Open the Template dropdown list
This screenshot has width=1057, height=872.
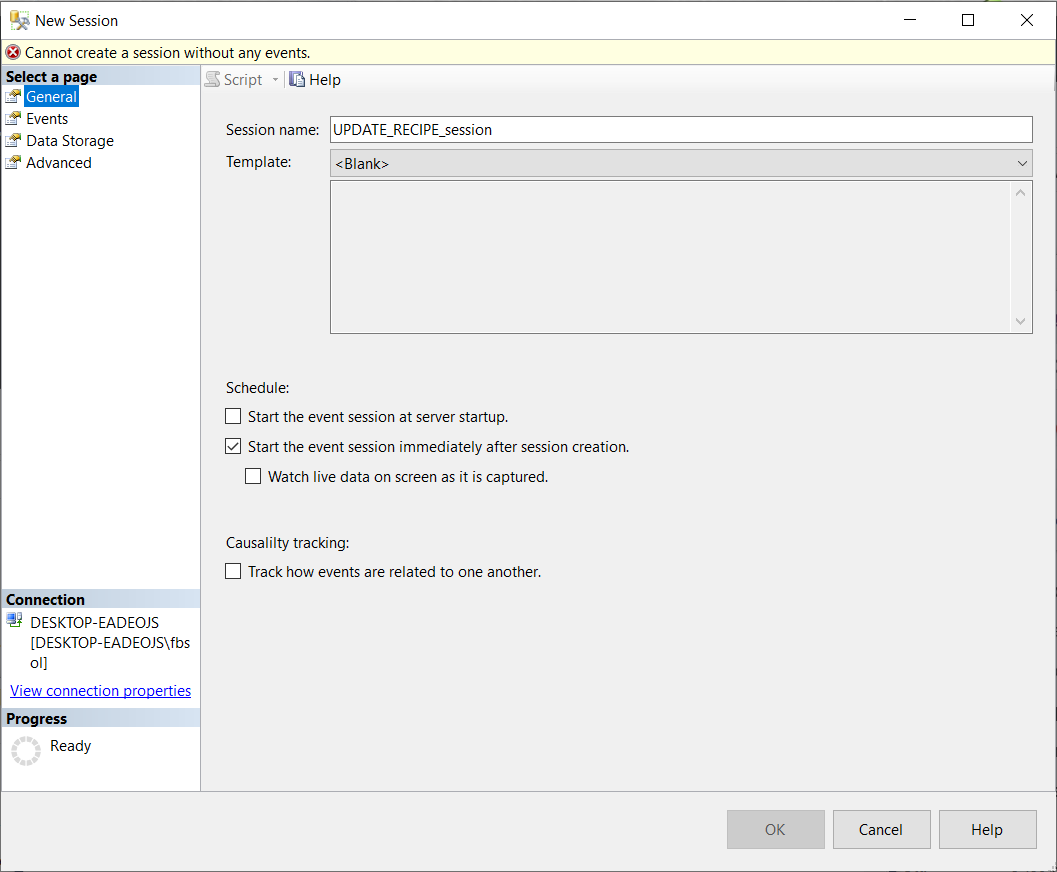[x=1022, y=164]
